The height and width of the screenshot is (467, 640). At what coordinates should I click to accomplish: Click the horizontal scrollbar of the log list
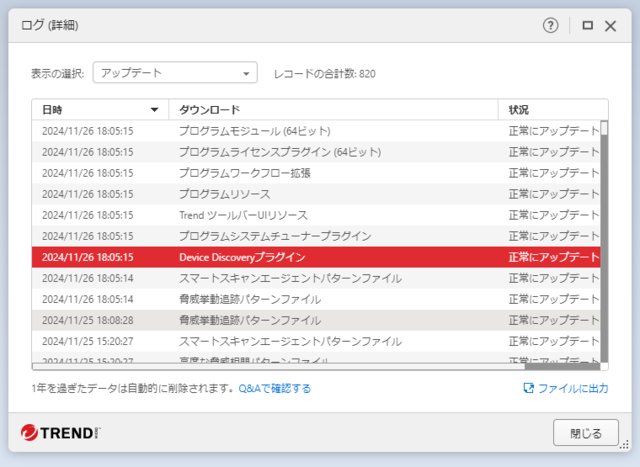pos(316,366)
